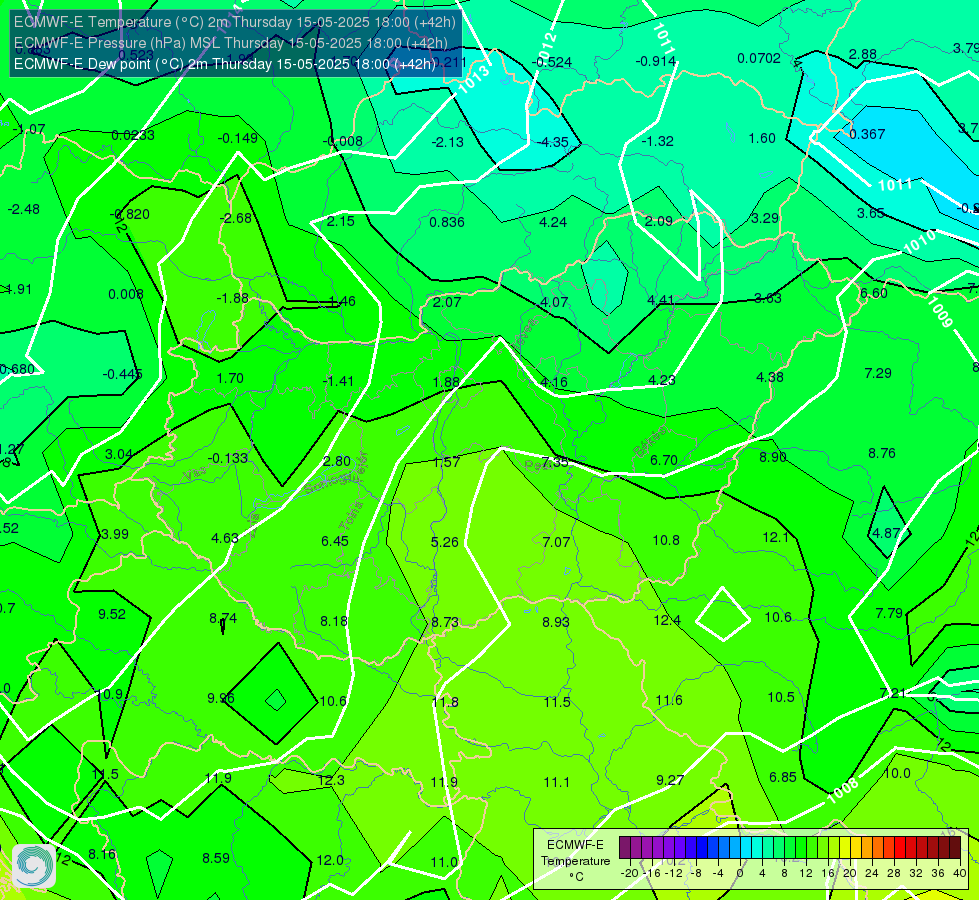Viewport: 979px width, 900px height.
Task: Click the 6.60 dew point value
Action: (x=873, y=293)
